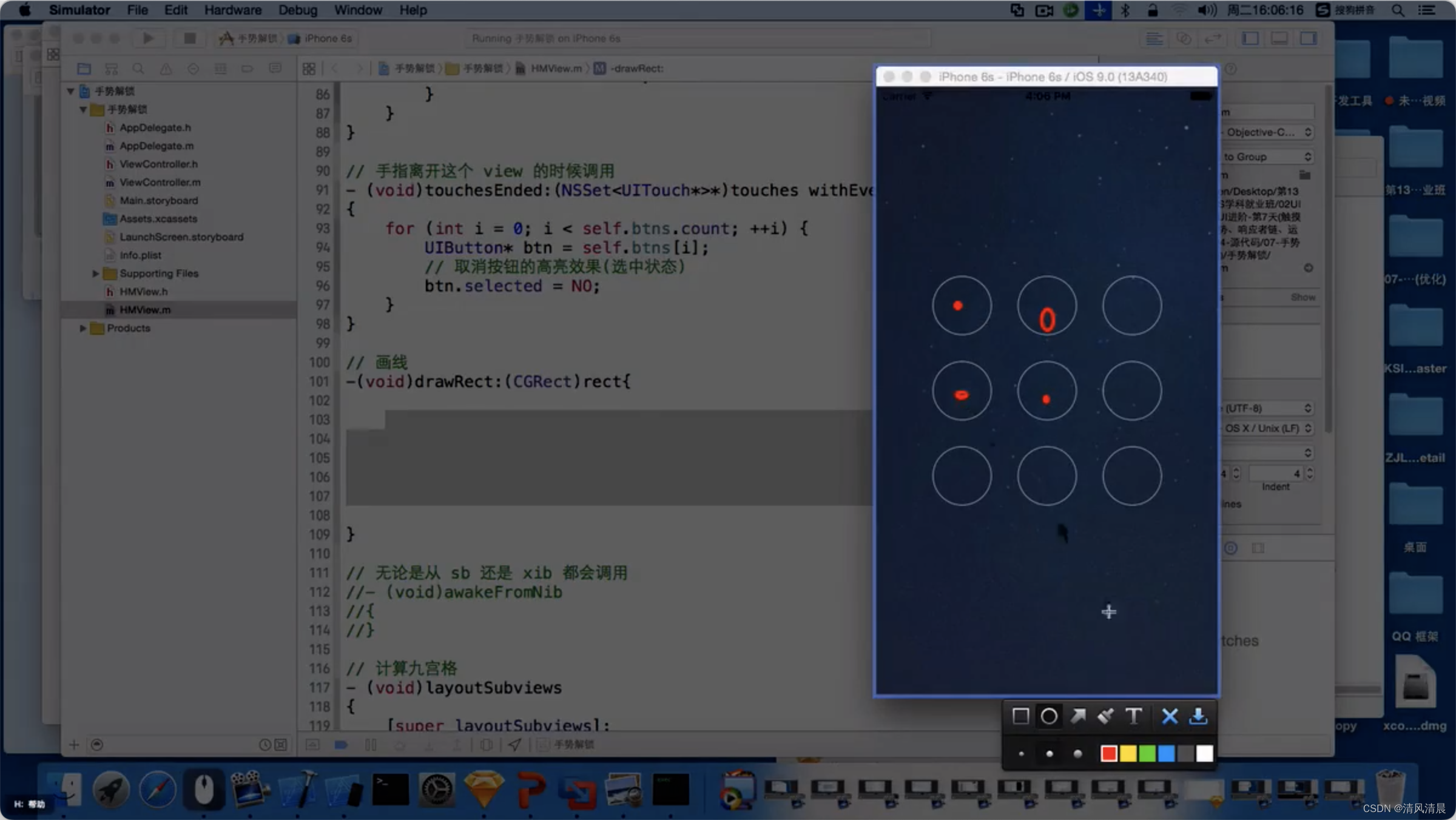Open the Report navigator icon
Image resolution: width=1456 pixels, height=820 pixels.
click(x=275, y=69)
